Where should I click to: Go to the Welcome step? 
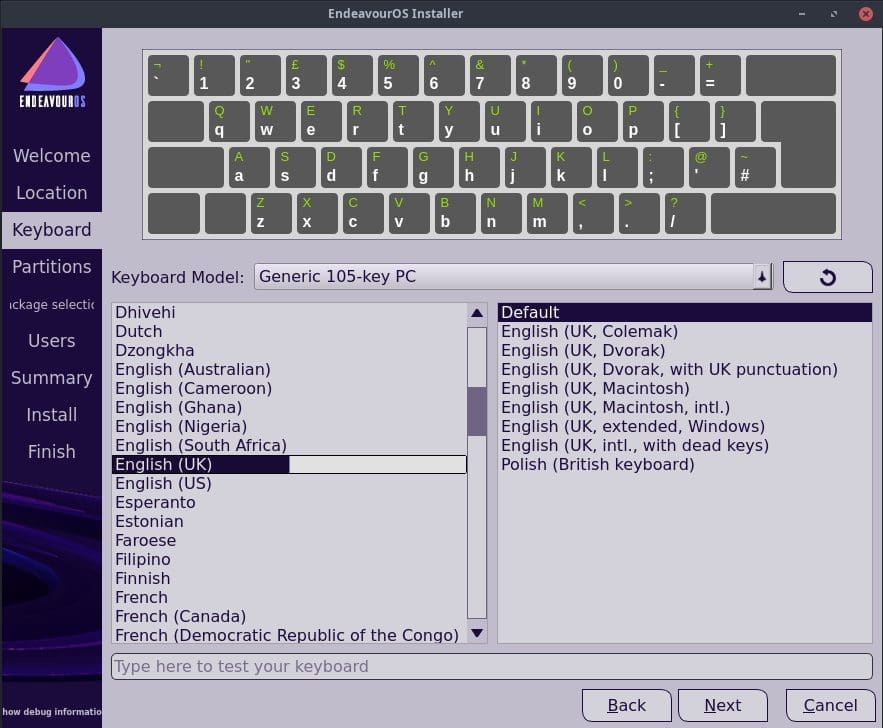[52, 156]
